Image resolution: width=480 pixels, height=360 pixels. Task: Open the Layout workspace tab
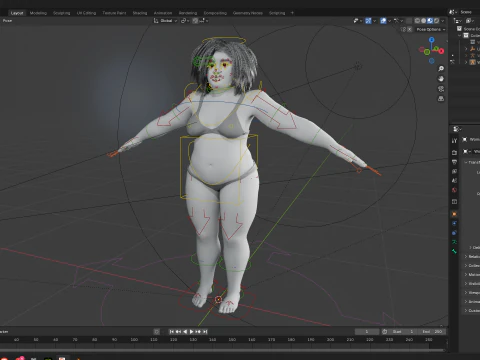(17, 13)
